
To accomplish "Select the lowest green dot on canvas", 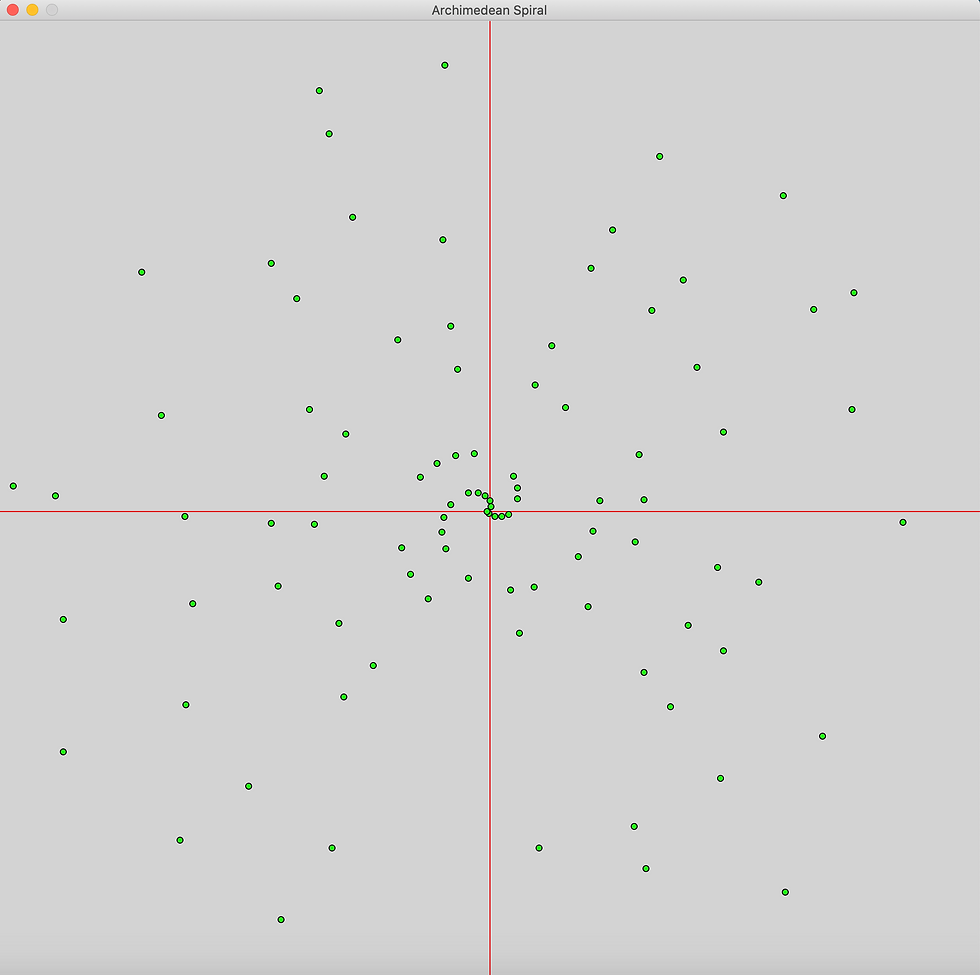I will click(x=281, y=919).
